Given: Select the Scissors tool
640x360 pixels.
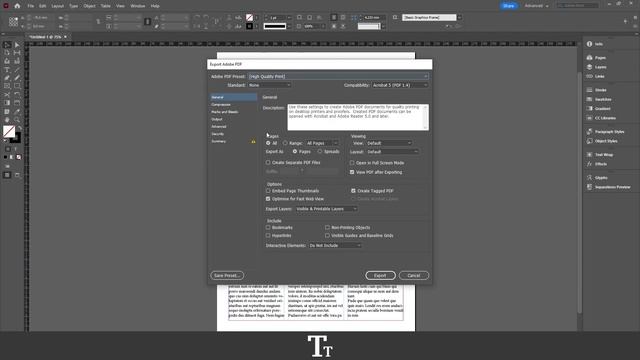Looking at the screenshot, I should tap(7, 95).
